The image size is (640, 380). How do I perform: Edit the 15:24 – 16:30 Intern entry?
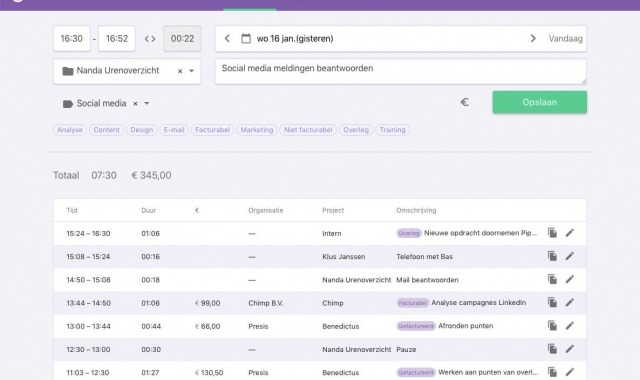[x=570, y=233]
